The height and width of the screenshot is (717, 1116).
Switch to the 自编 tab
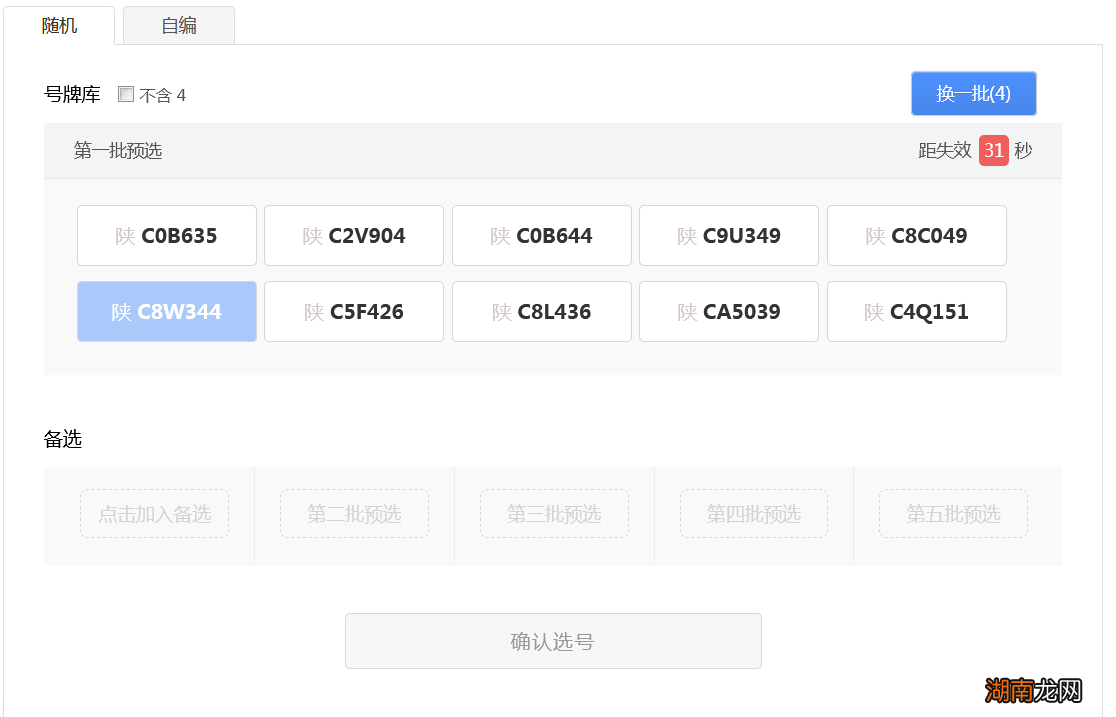179,26
